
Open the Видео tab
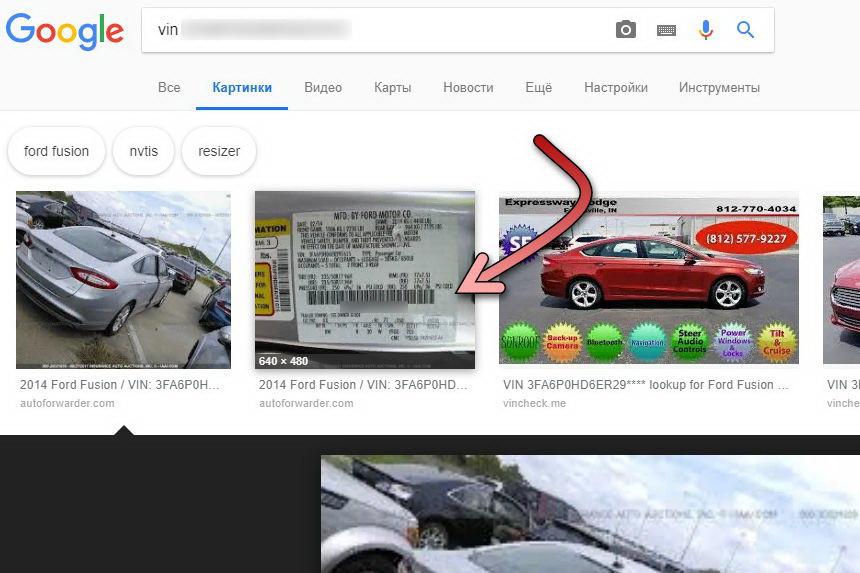[323, 88]
